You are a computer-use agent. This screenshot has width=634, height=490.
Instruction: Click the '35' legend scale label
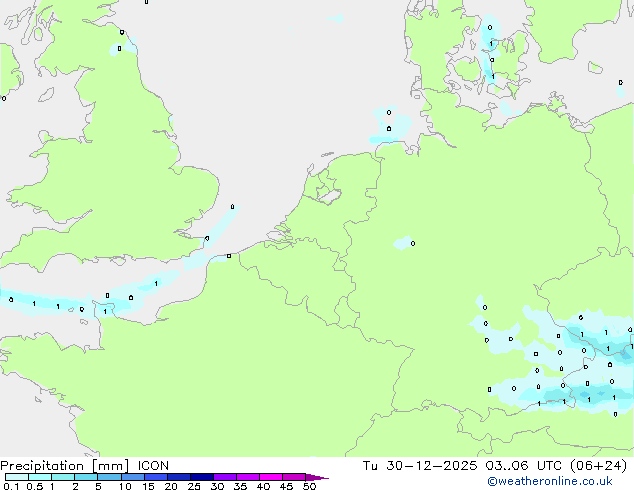(240, 486)
